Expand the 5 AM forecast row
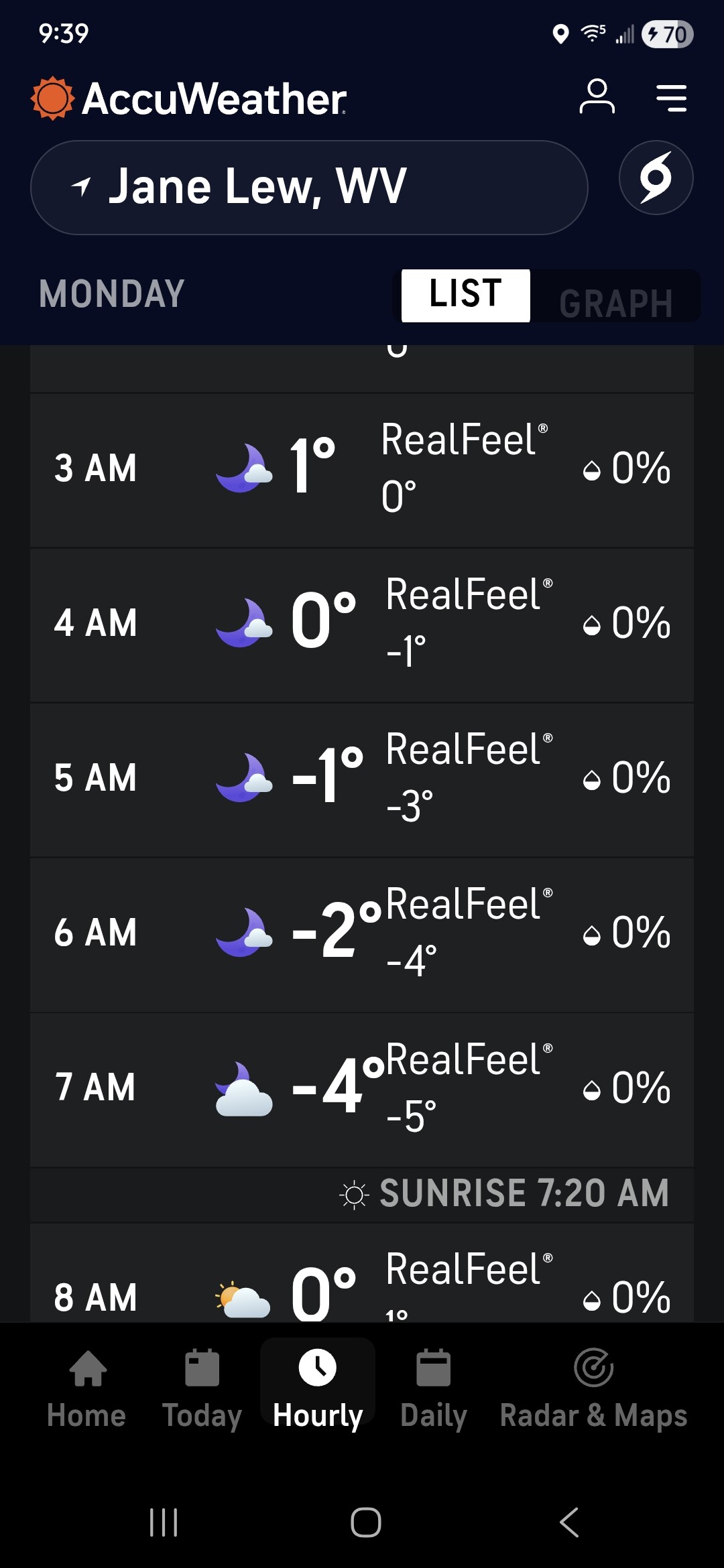Screen dimensions: 724x1568 pyautogui.click(x=362, y=779)
